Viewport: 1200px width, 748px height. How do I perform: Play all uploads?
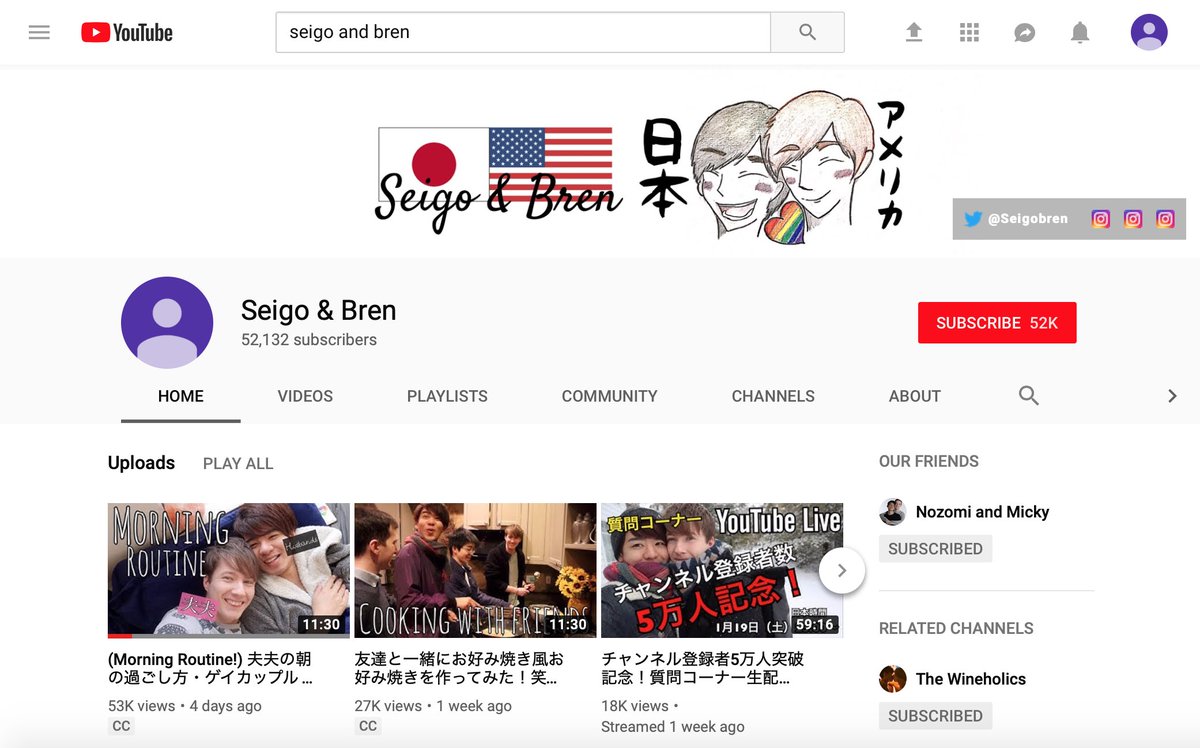tap(238, 464)
